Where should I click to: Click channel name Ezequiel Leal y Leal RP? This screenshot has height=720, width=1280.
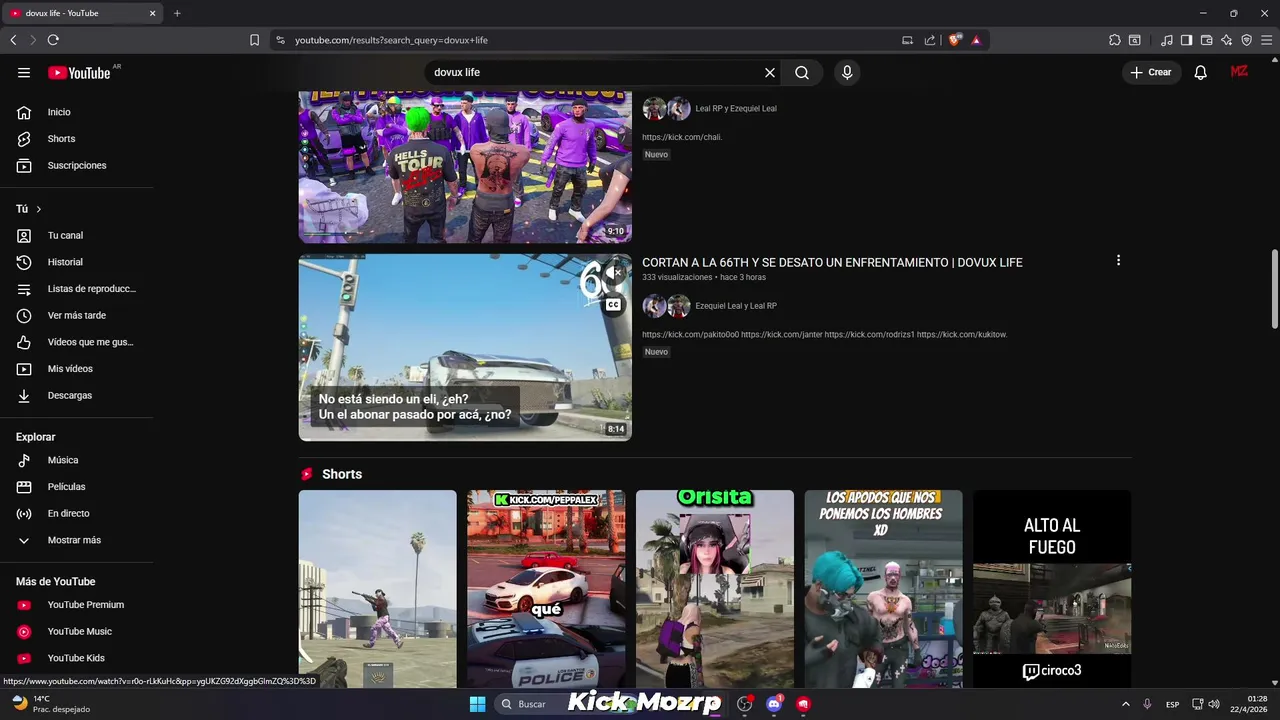click(x=736, y=306)
